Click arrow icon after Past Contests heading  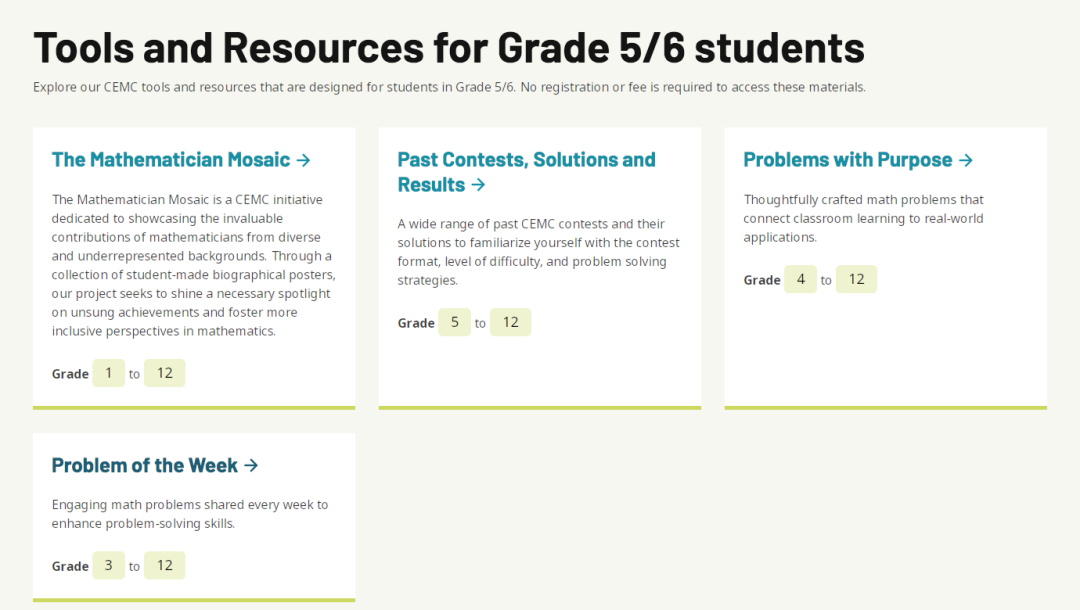[478, 185]
